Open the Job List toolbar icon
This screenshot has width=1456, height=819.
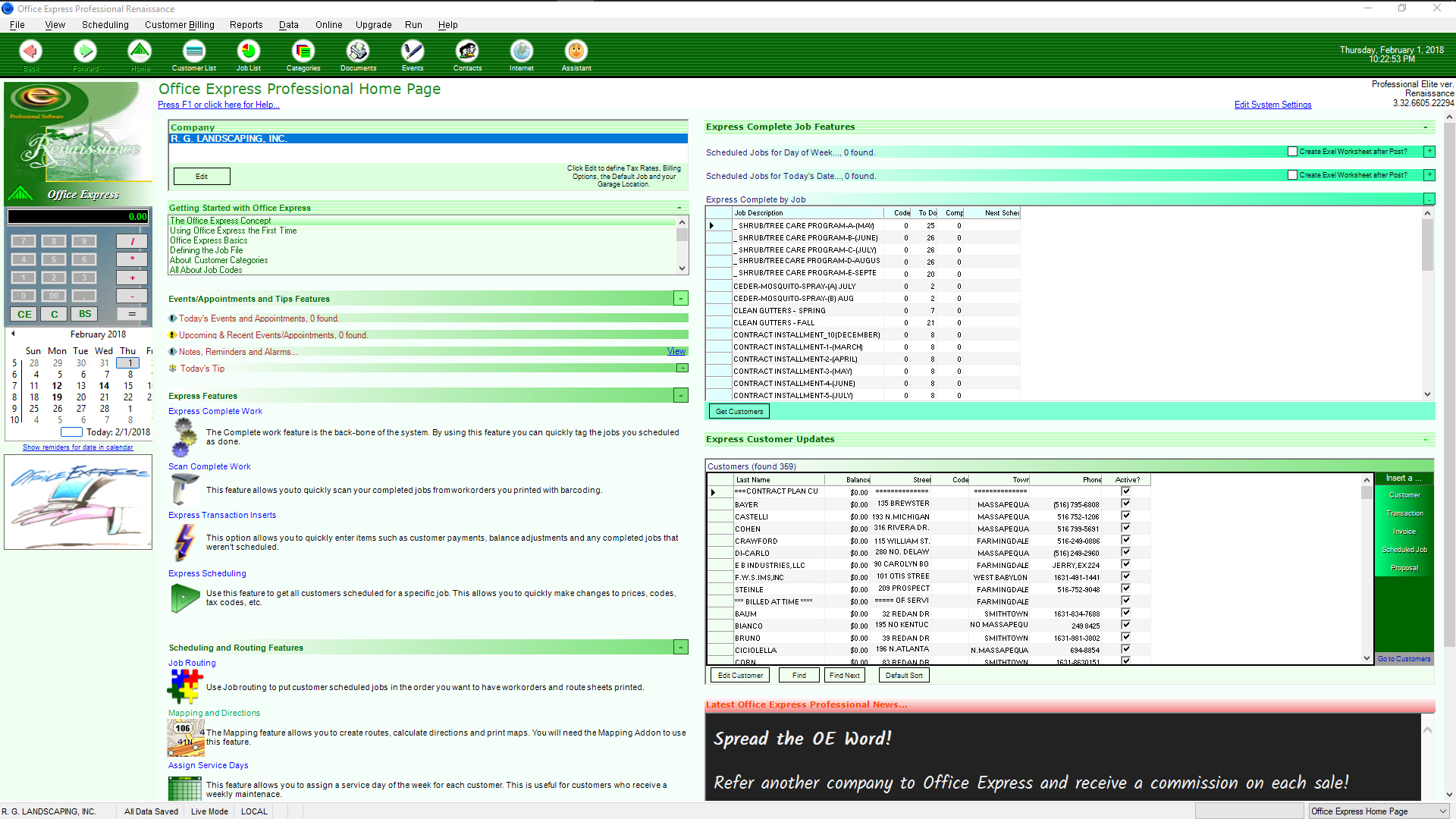click(249, 52)
